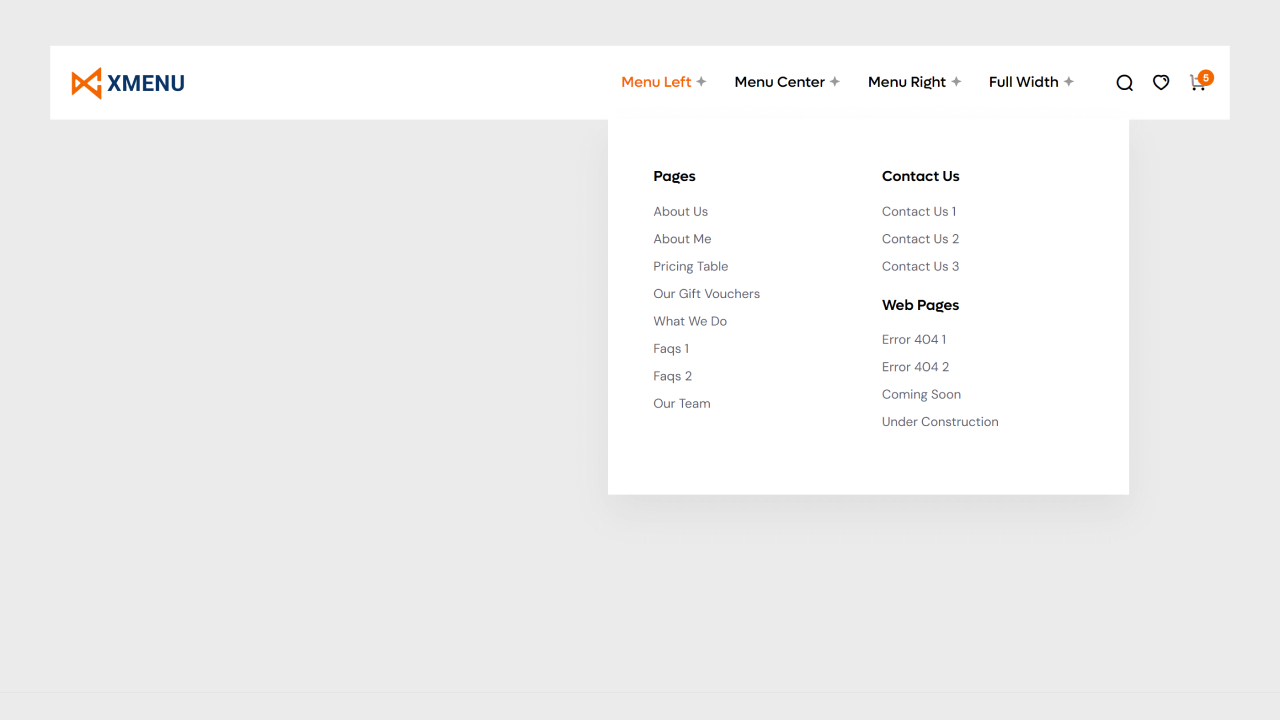Visit the Coming Soon page
Screen dimensions: 1280x720
click(921, 395)
